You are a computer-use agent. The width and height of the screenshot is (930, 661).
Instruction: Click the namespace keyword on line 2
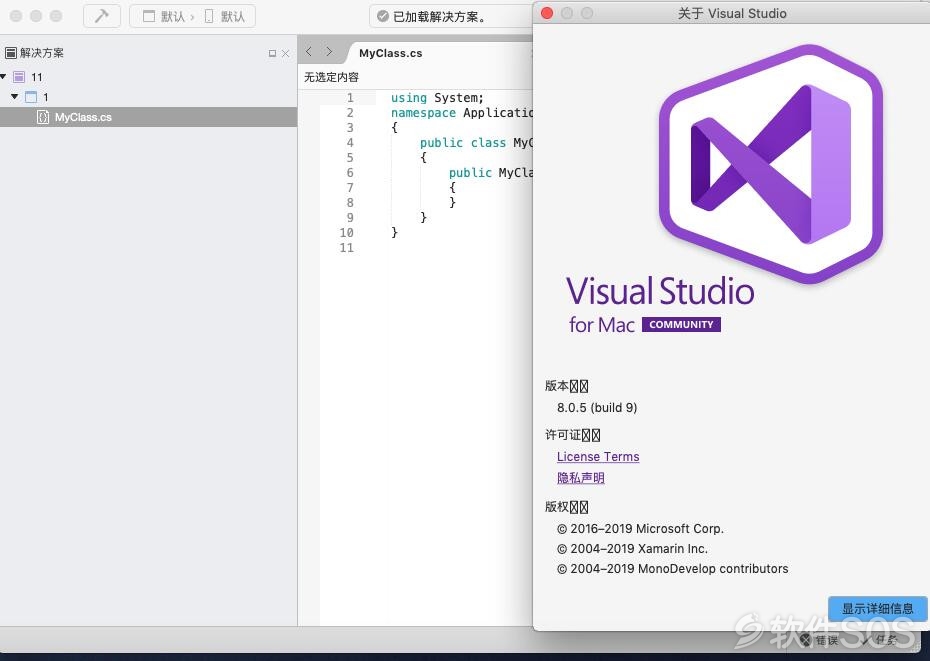pyautogui.click(x=423, y=113)
